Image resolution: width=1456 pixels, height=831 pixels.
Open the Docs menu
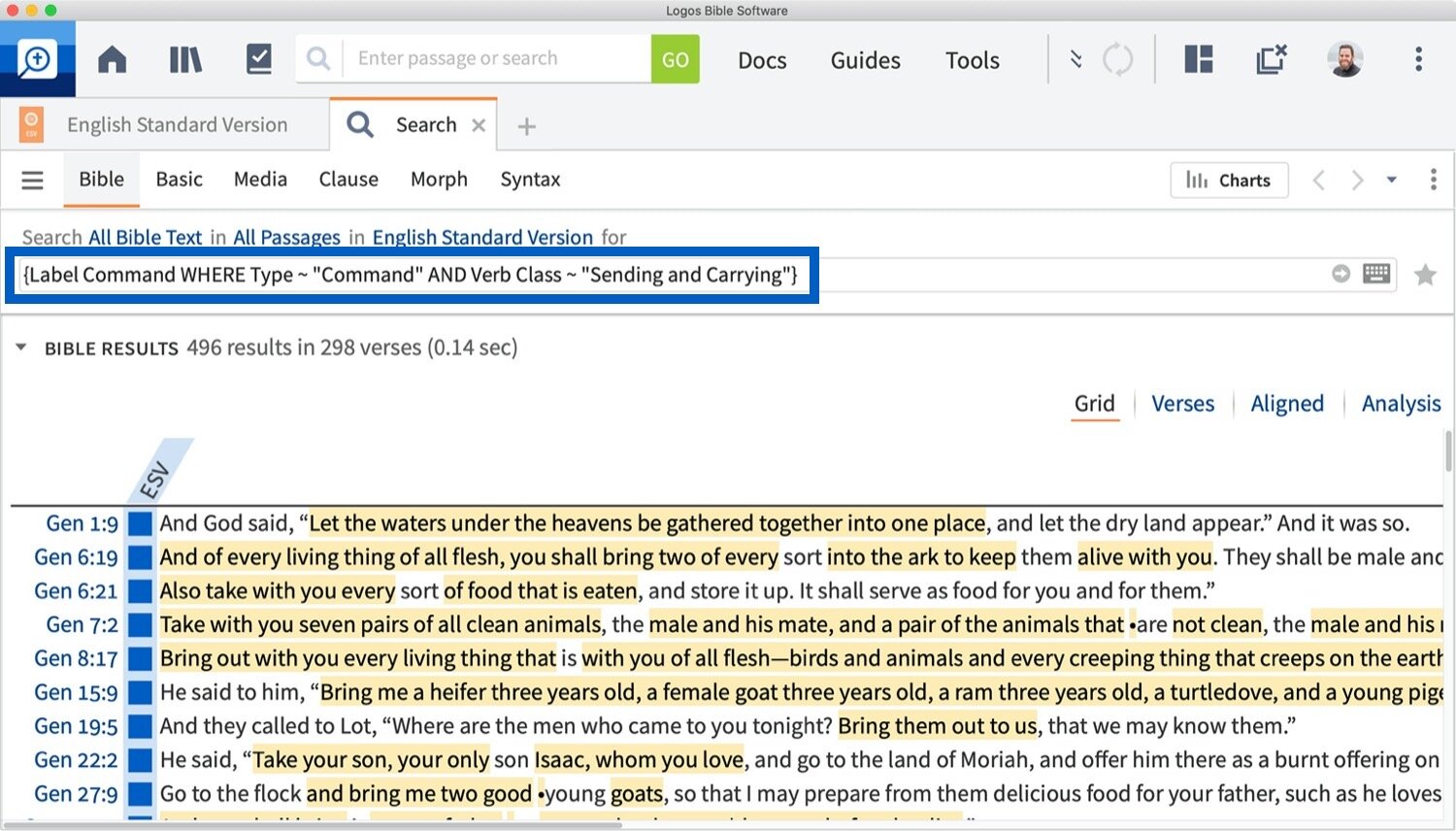click(762, 60)
